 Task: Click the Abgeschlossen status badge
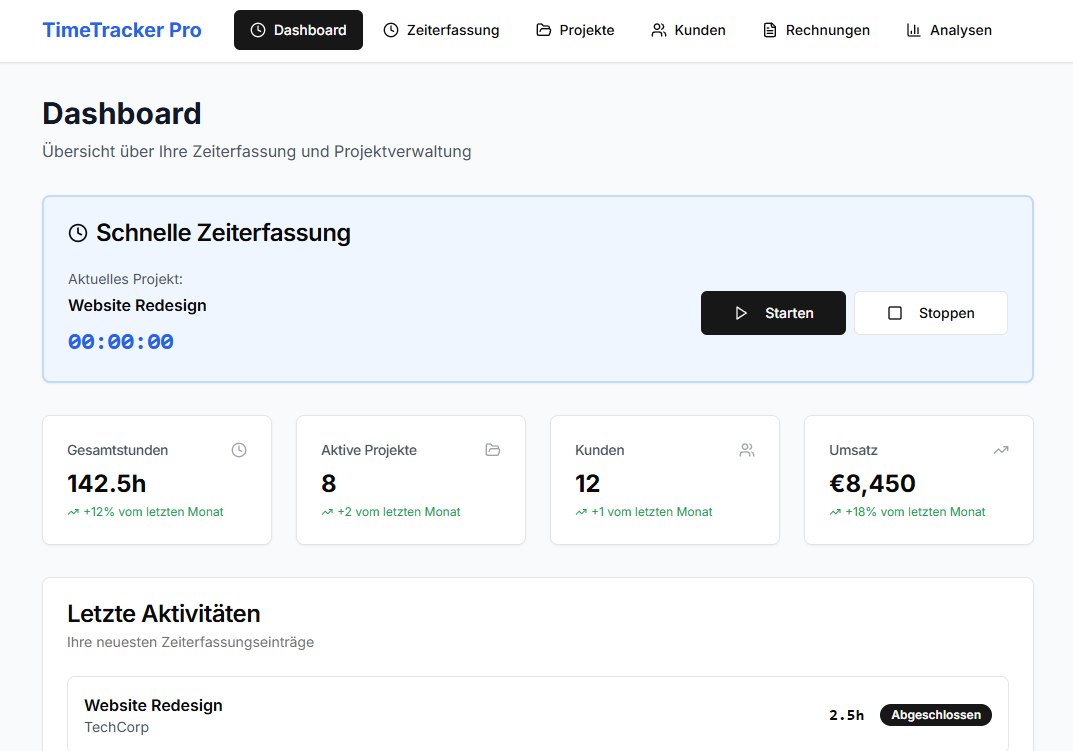pyautogui.click(x=935, y=715)
